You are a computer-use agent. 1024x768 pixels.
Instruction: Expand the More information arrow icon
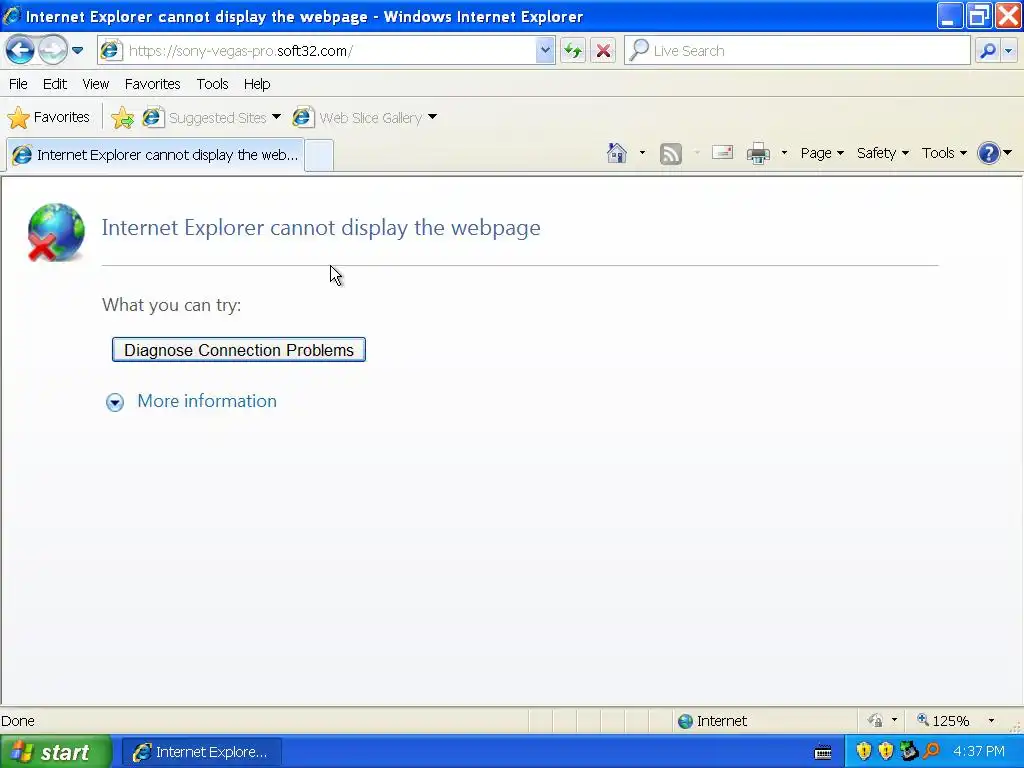click(x=115, y=402)
